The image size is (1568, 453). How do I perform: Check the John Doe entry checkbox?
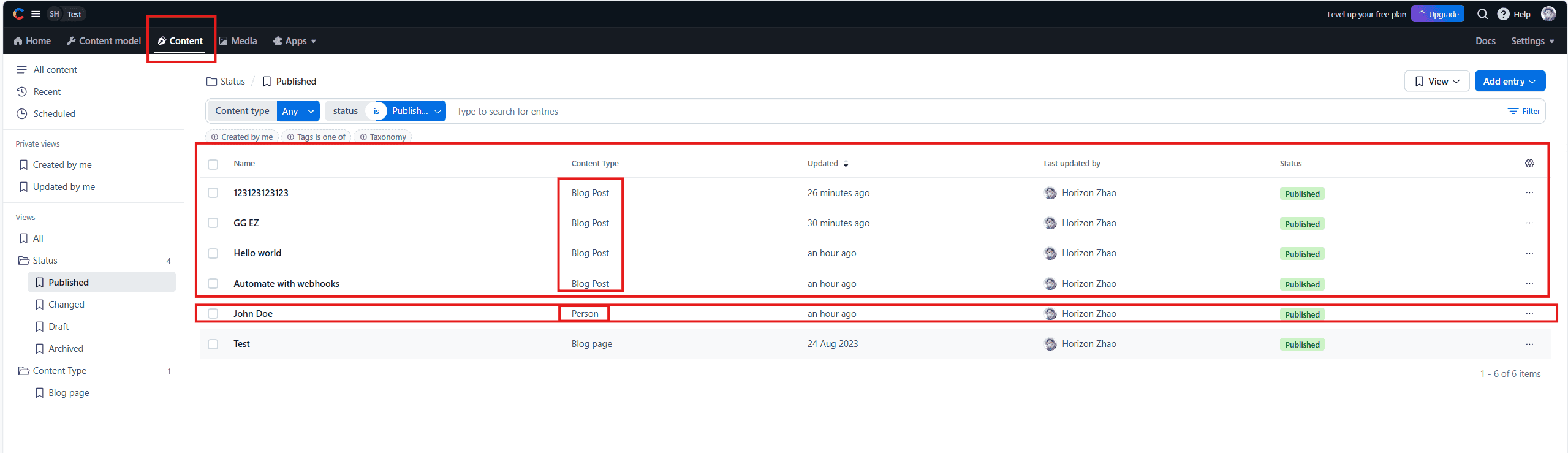point(213,313)
